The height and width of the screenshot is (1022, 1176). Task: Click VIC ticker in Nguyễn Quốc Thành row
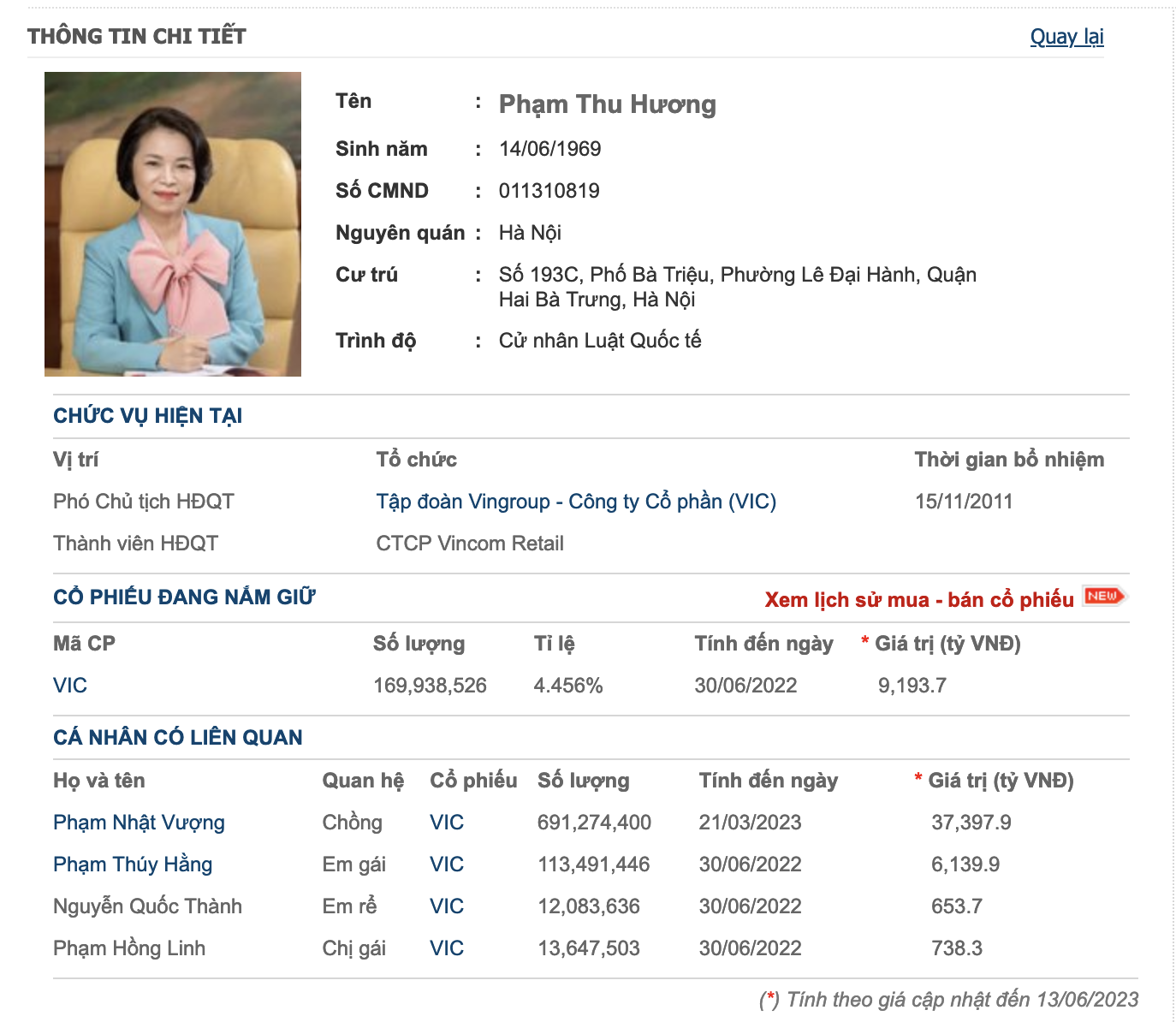click(447, 906)
